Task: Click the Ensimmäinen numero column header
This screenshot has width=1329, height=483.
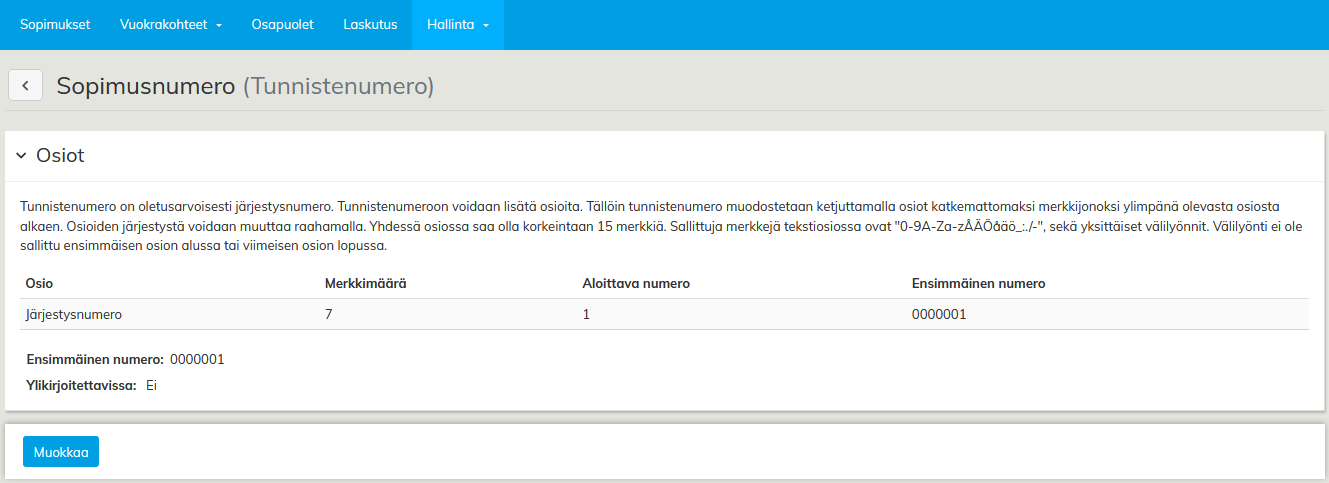Action: pos(978,284)
